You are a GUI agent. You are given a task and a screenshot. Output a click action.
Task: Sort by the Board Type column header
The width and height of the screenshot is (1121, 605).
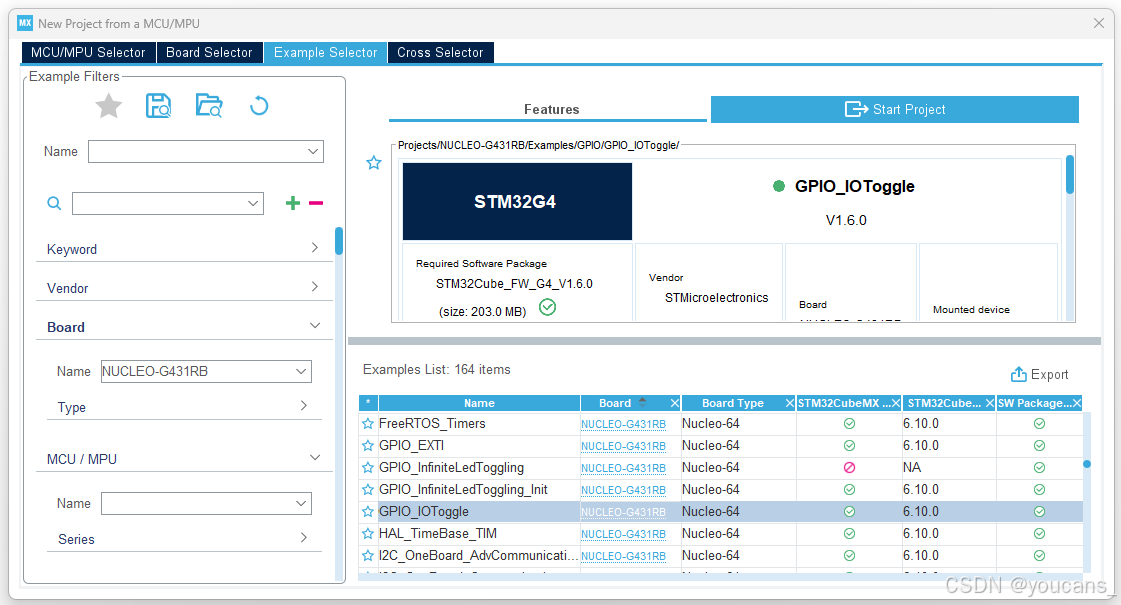[733, 403]
